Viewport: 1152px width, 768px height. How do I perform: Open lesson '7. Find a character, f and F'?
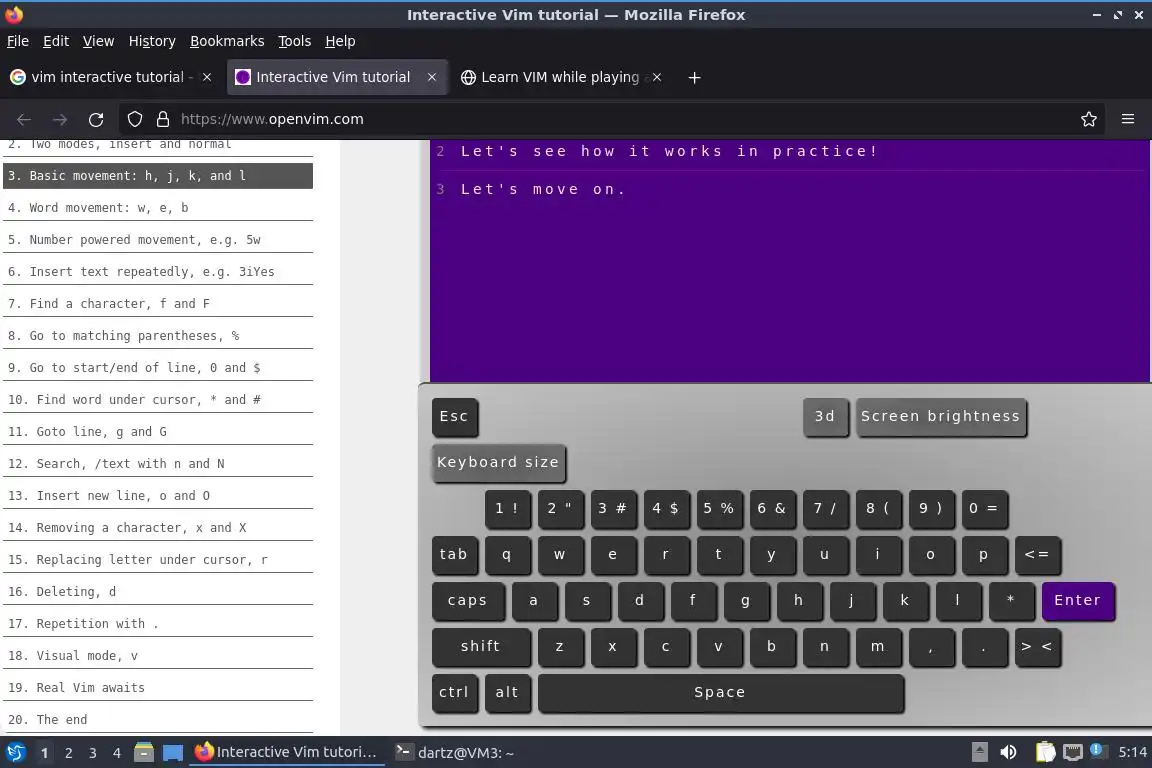(x=158, y=304)
